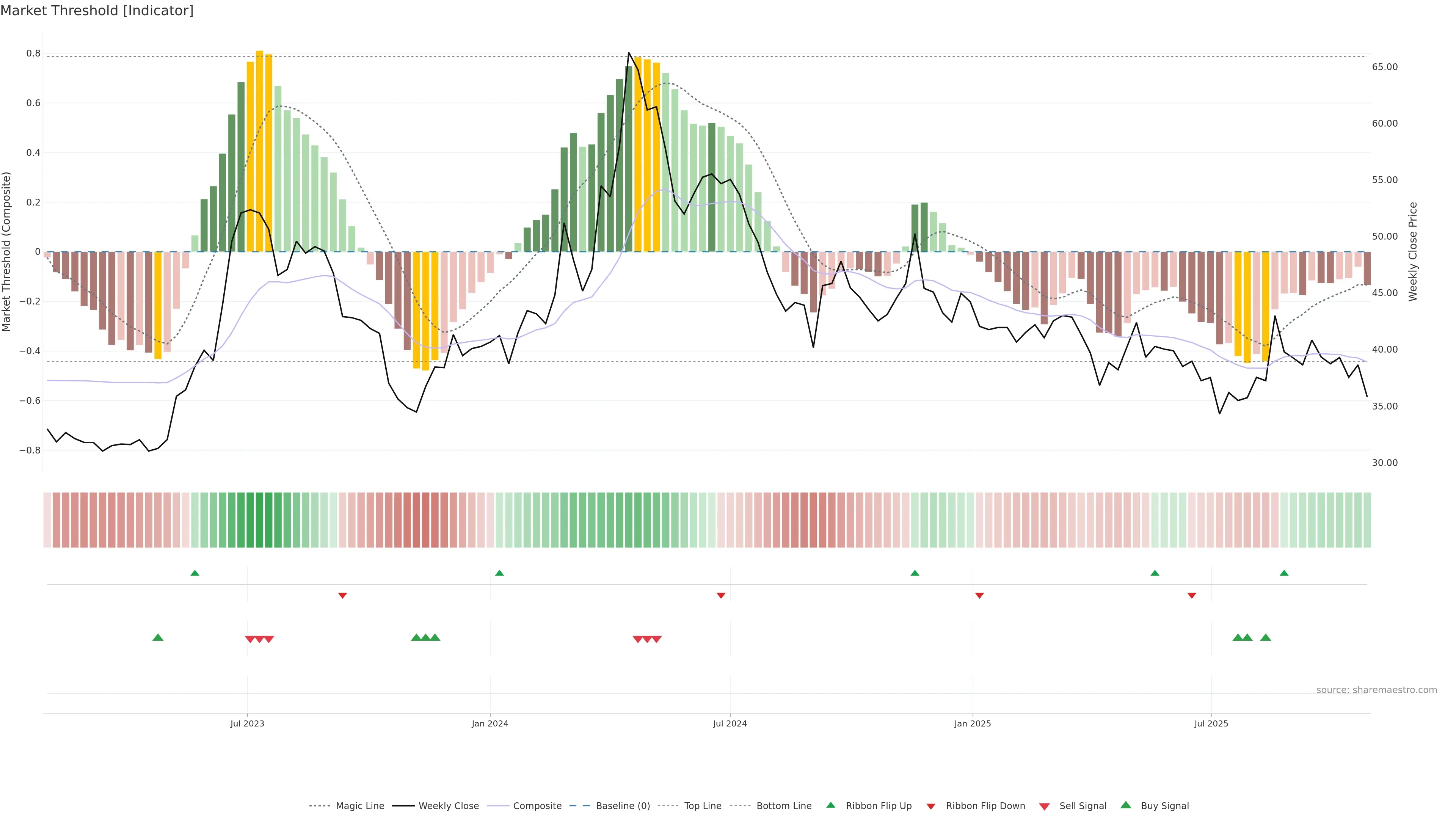Click Buy Signal legend green triangle
Screen dimensions: 1456x819
1126,805
